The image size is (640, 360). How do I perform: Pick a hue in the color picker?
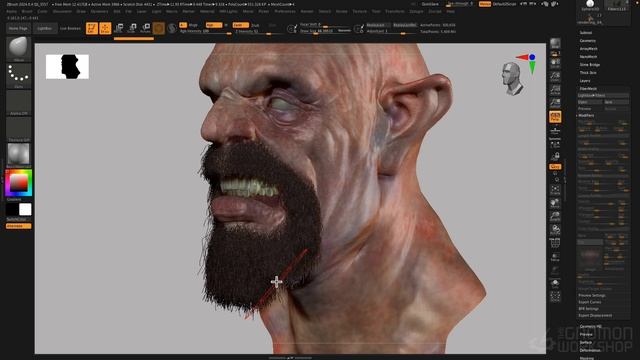[x=18, y=183]
